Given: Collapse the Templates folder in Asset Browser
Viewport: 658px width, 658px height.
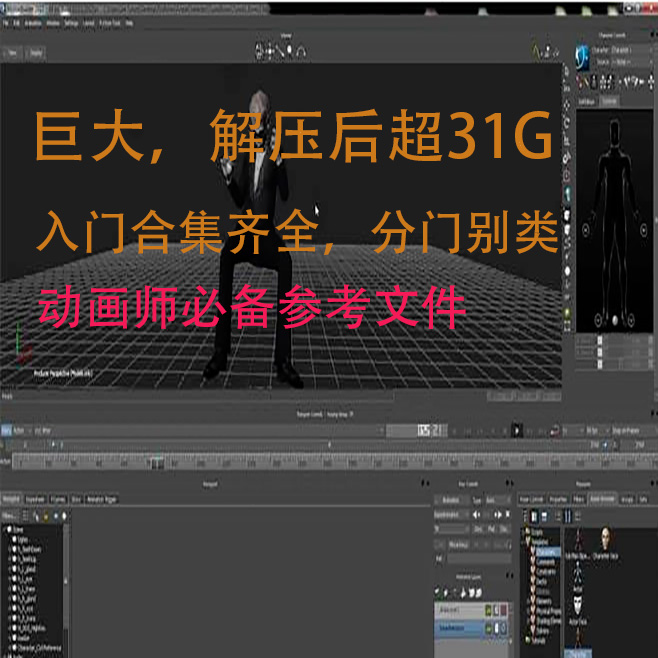Looking at the screenshot, I should (523, 542).
